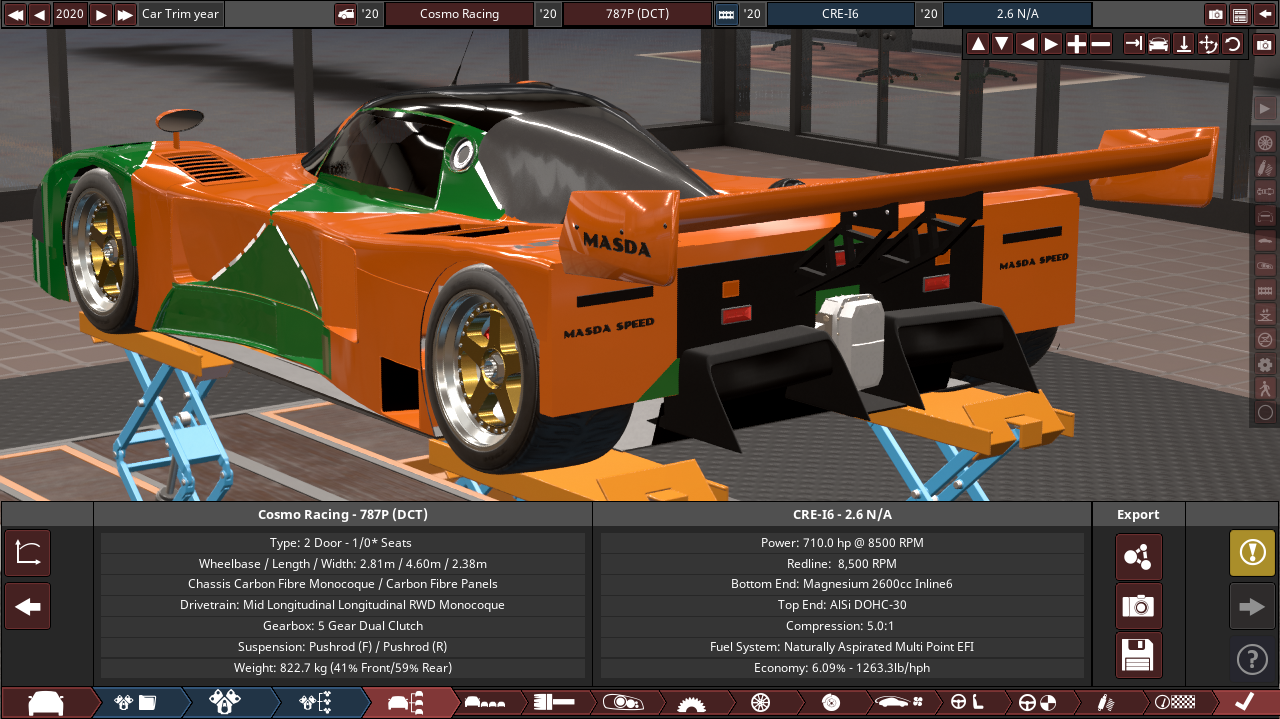Toggle the drivetrain icon in sidebar
Viewport: 1280px width, 719px height.
tap(1265, 192)
